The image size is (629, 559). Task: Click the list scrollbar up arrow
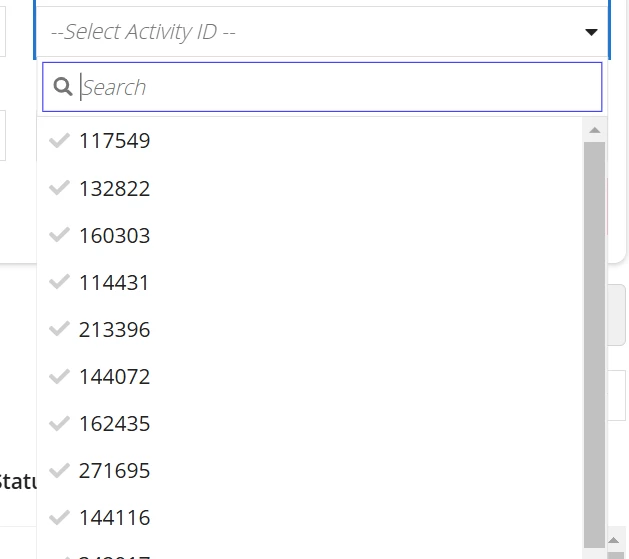(x=595, y=130)
